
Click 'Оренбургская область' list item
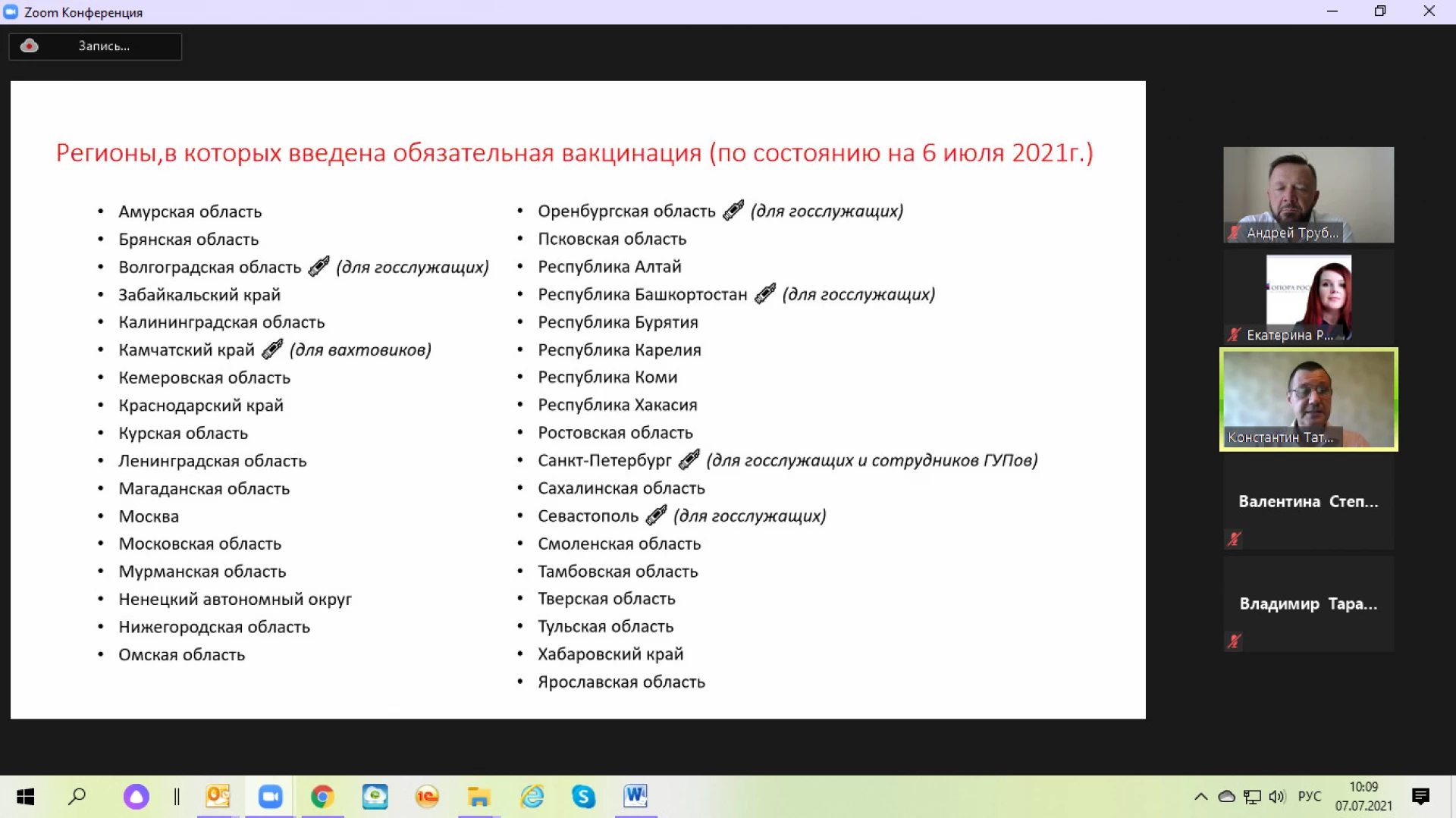click(x=626, y=211)
